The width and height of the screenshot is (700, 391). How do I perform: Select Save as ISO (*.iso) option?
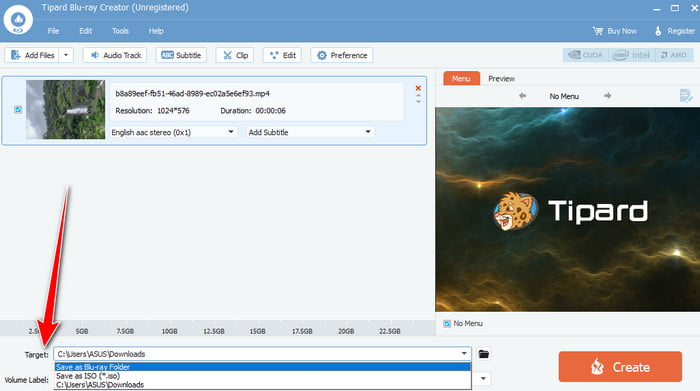point(262,376)
